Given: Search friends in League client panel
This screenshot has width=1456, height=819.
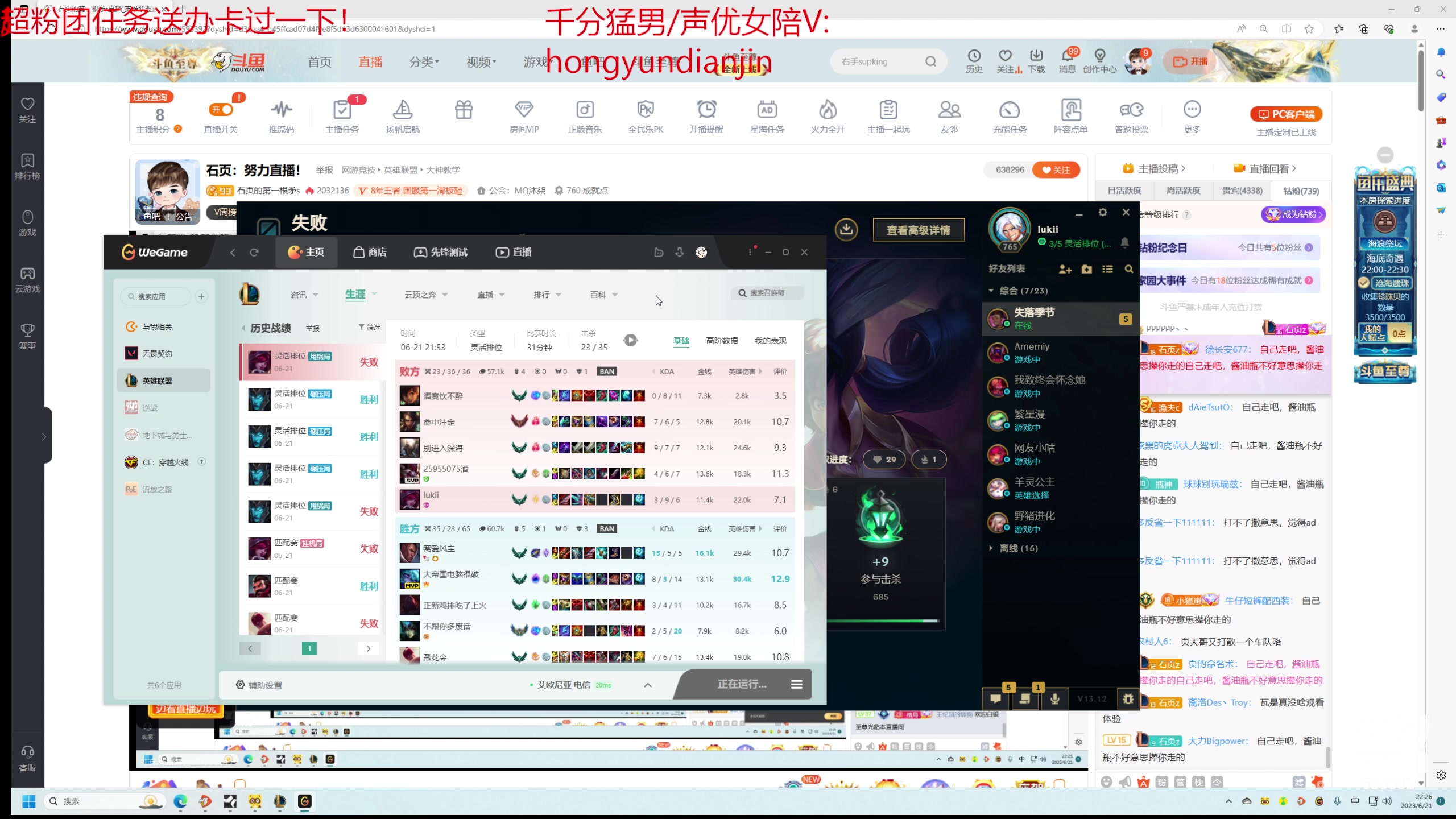Looking at the screenshot, I should point(1129,269).
